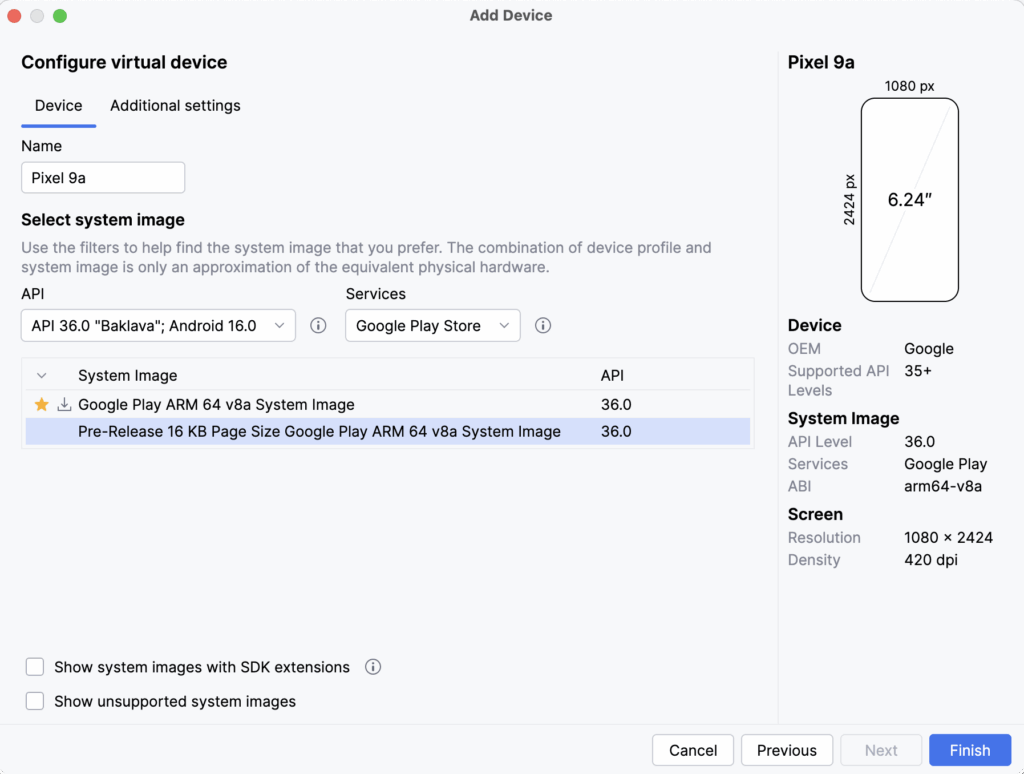Open the Services dropdown showing Google Play Store

tap(432, 325)
